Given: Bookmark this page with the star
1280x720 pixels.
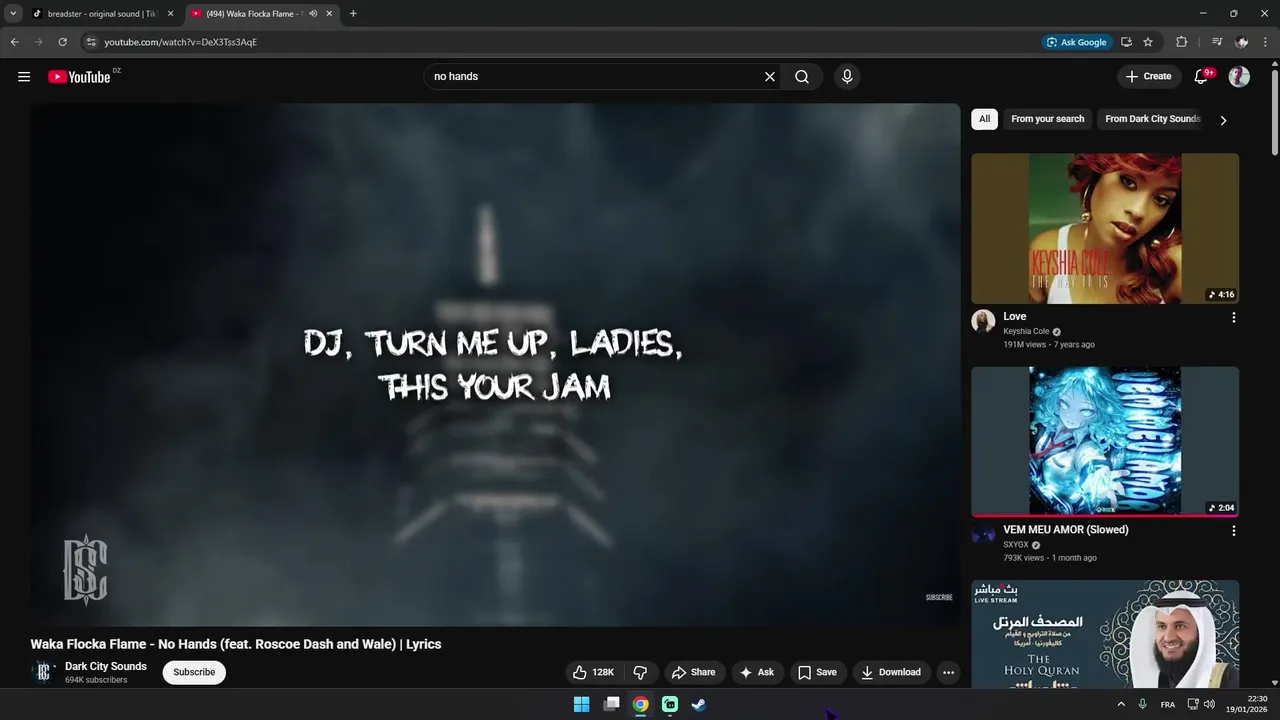Looking at the screenshot, I should click(x=1148, y=42).
